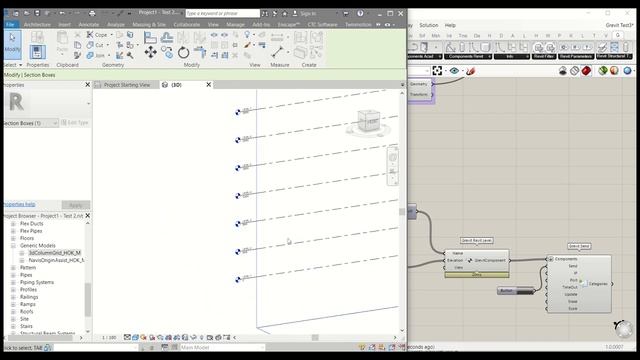Click the sketch feather icon in Grasshopper toolbar
Screen dimensions: 640x360
[470, 71]
